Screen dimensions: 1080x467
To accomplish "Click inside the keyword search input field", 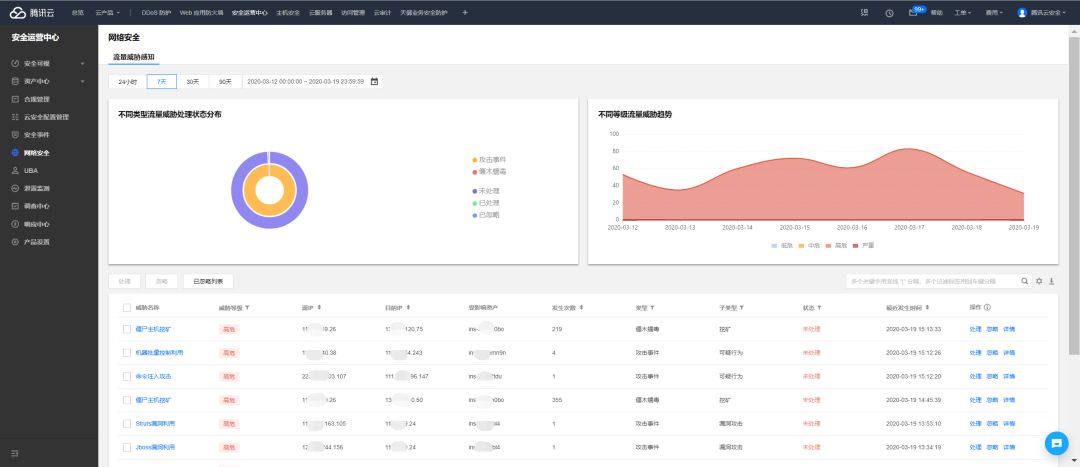I will tap(930, 281).
